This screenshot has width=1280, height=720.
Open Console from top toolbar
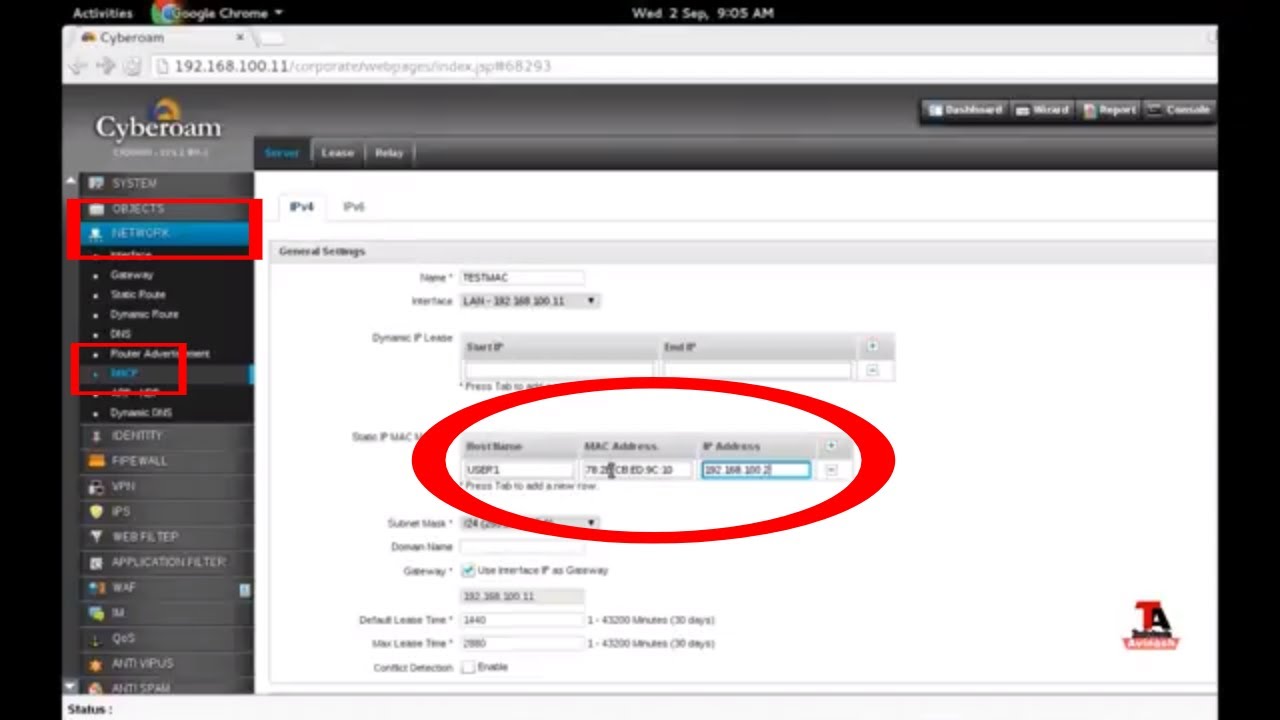[1178, 110]
